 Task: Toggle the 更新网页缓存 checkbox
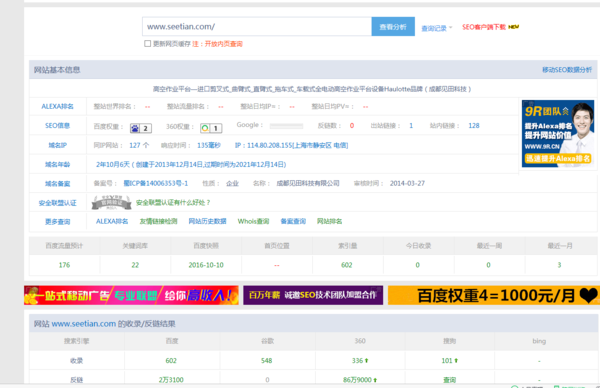tap(147, 44)
